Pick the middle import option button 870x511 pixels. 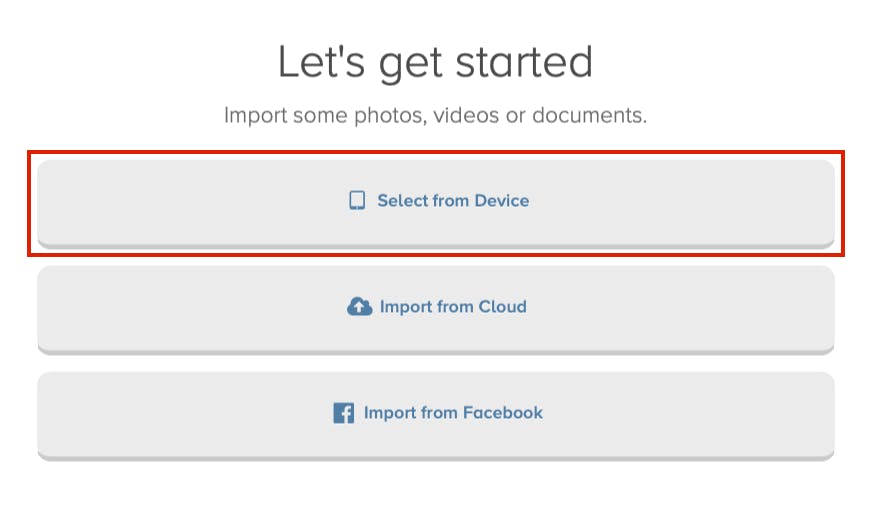coord(436,310)
